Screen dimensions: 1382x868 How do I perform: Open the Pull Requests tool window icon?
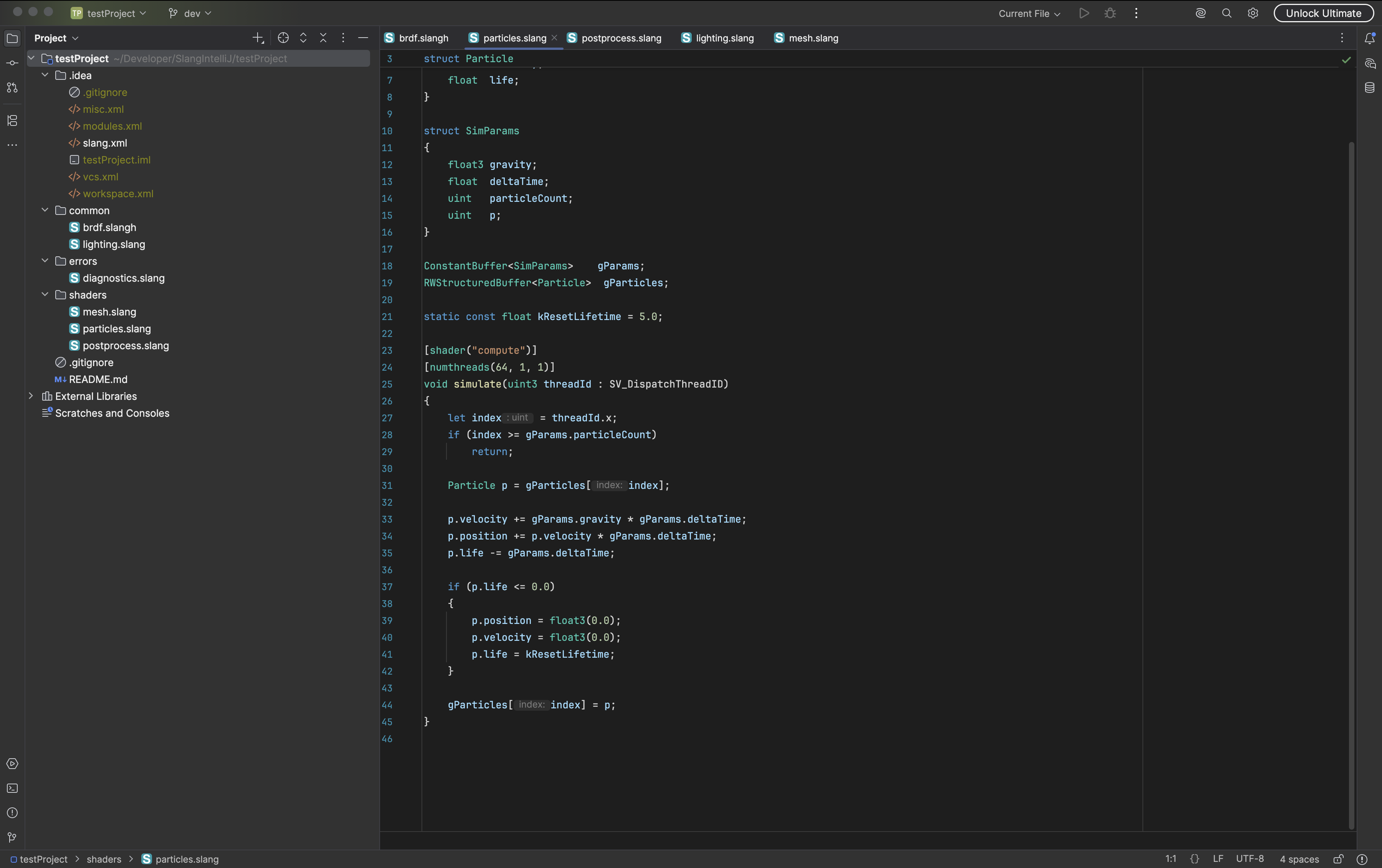point(12,88)
